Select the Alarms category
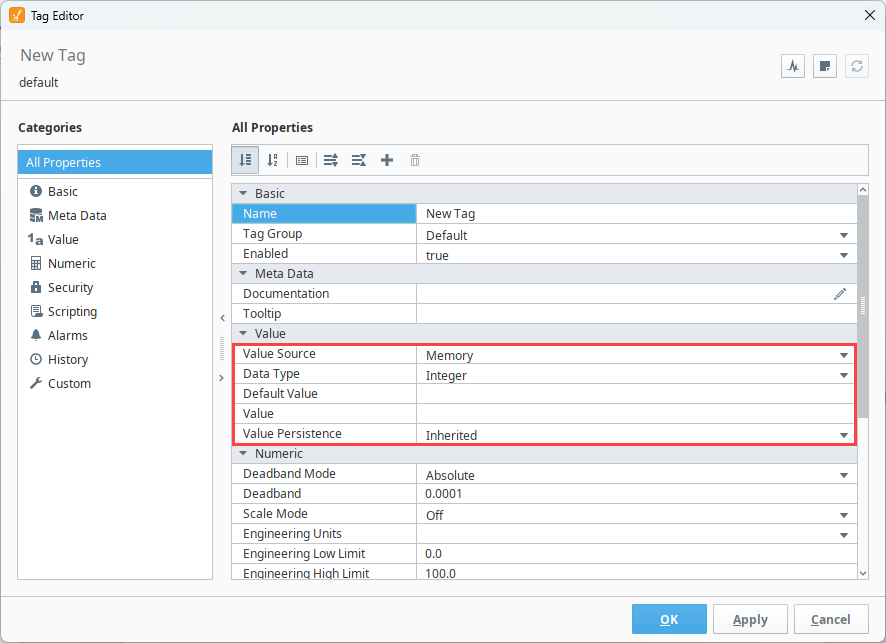Viewport: 886px width, 643px height. [x=67, y=335]
